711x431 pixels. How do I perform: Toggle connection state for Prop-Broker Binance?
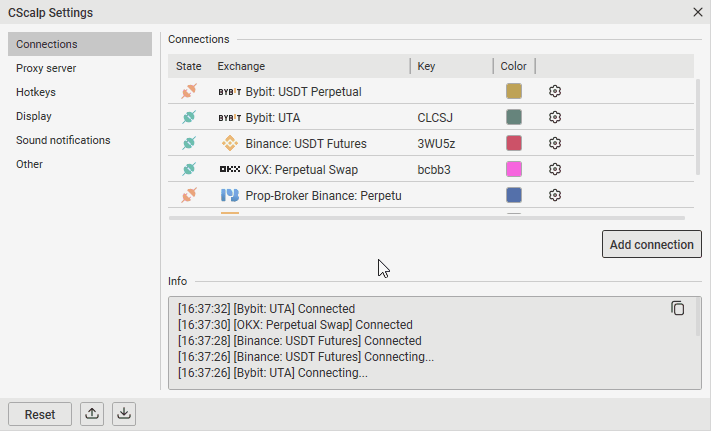pyautogui.click(x=188, y=195)
